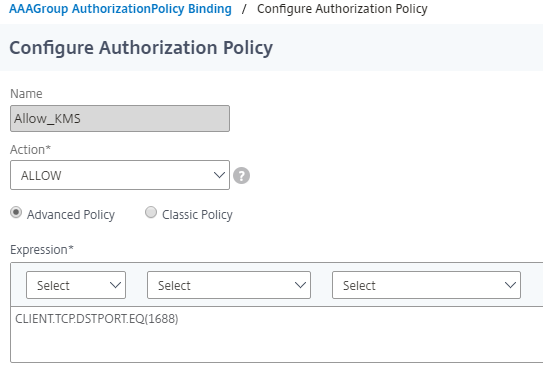Click the Action* field label

(30, 150)
